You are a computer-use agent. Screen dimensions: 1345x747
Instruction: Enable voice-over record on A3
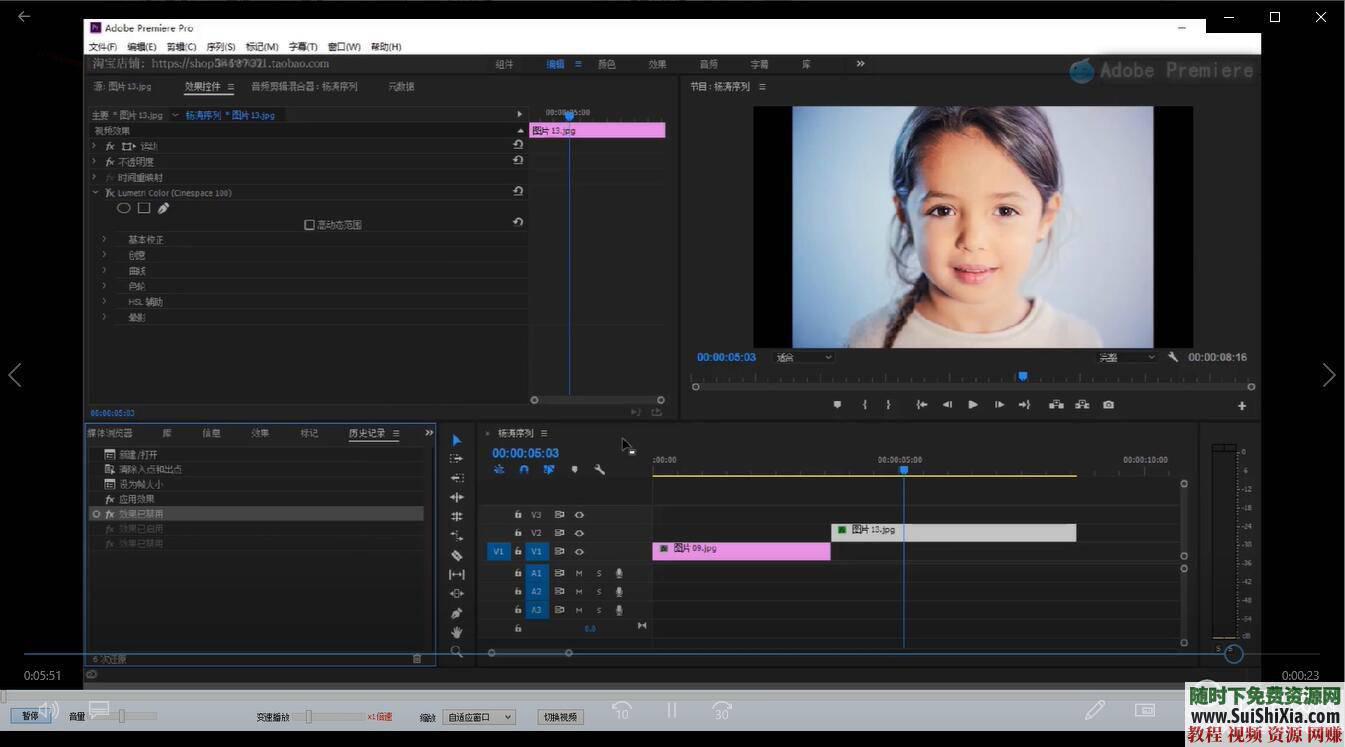(x=619, y=610)
